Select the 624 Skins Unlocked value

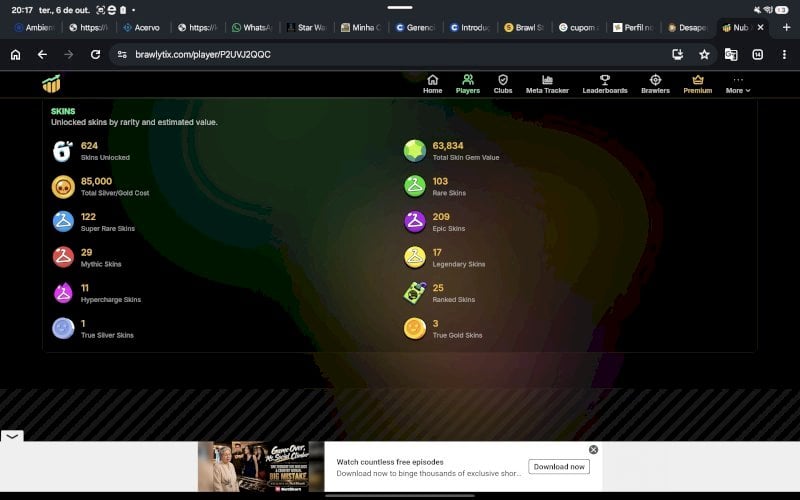point(89,146)
